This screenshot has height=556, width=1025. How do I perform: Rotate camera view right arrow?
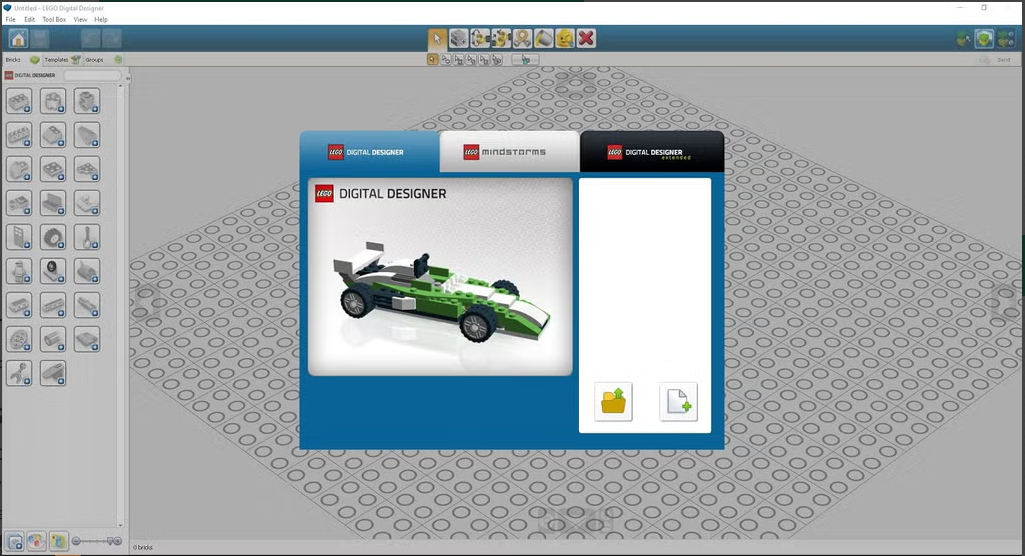[x=1007, y=301]
